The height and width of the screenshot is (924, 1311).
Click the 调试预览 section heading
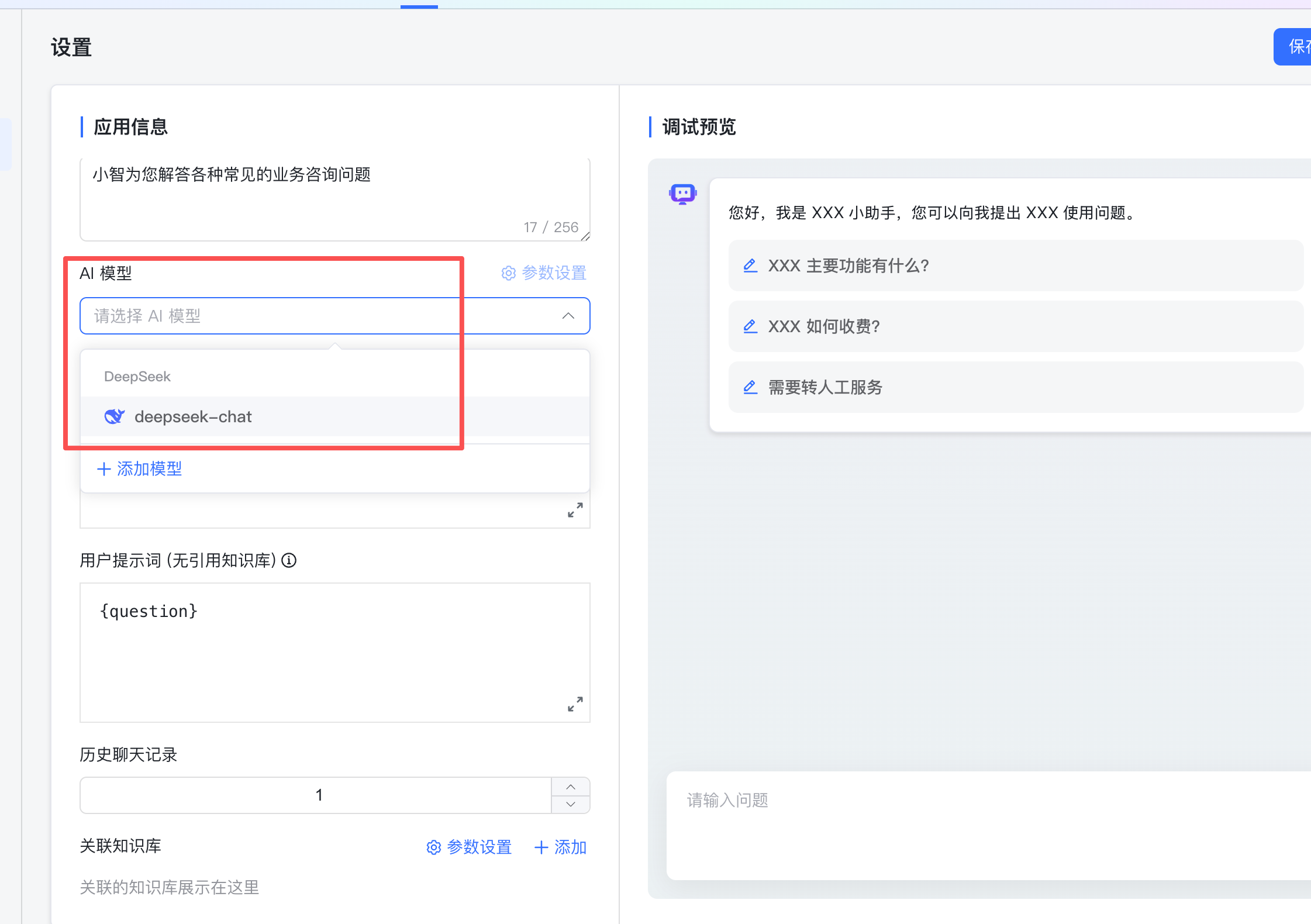click(699, 127)
